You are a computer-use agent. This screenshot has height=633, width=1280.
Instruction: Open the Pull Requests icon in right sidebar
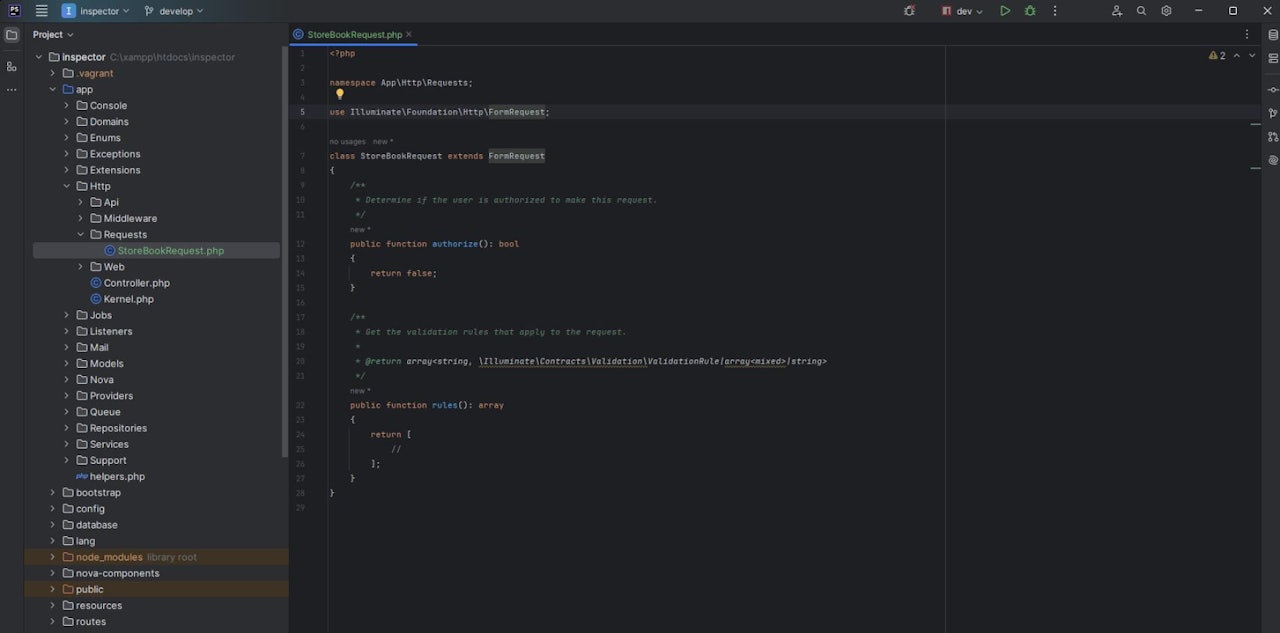pos(1272,137)
